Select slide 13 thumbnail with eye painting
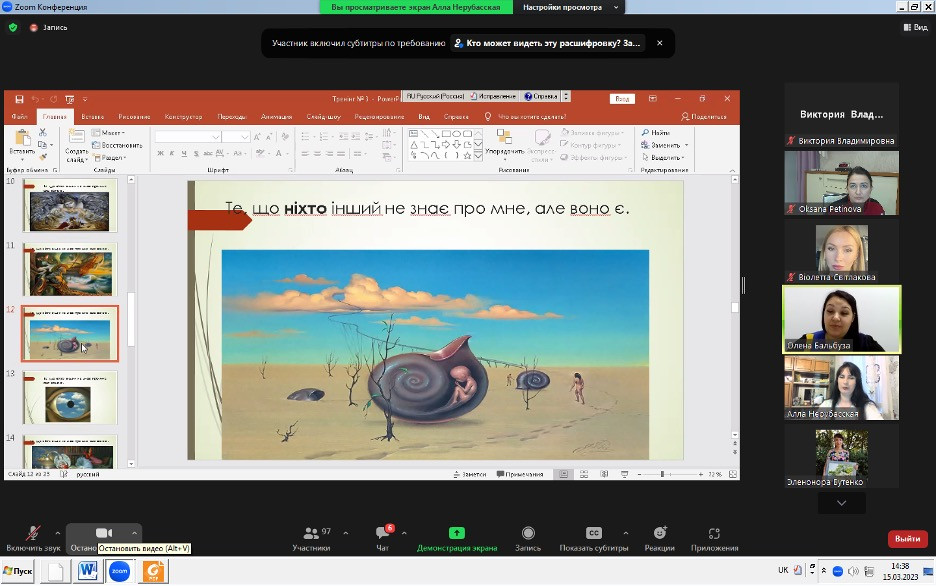 70,397
